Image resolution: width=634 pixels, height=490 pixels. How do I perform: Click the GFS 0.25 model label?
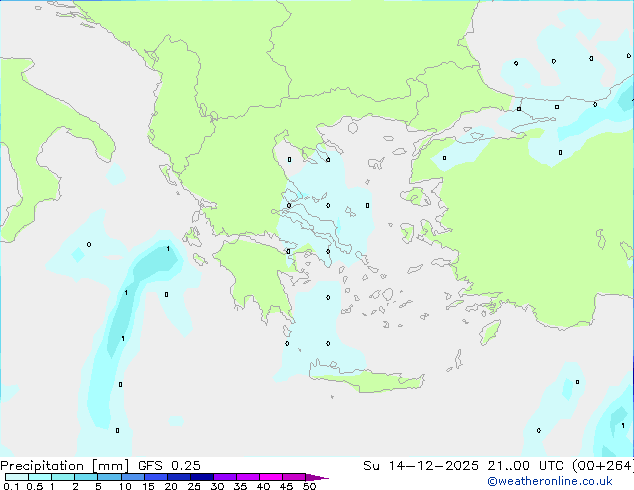169,466
